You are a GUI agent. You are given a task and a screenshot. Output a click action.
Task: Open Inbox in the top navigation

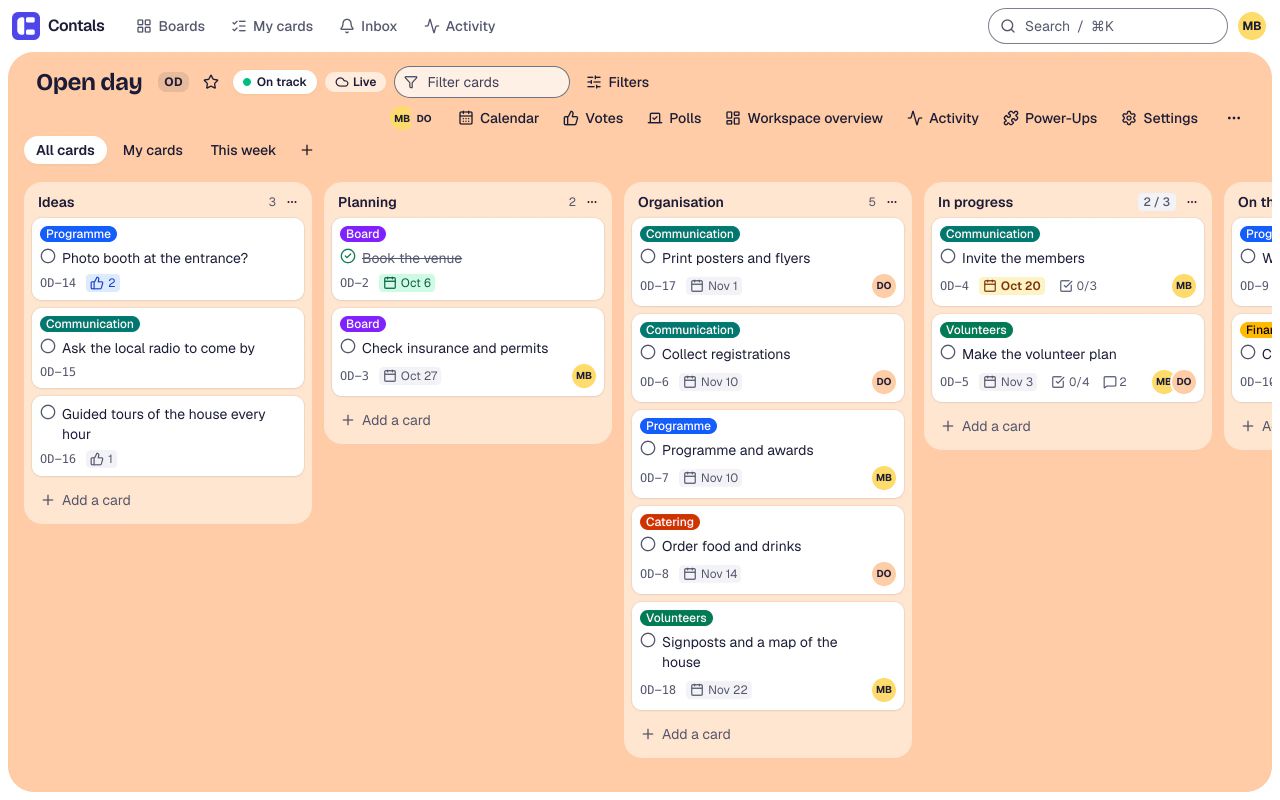tap(368, 26)
